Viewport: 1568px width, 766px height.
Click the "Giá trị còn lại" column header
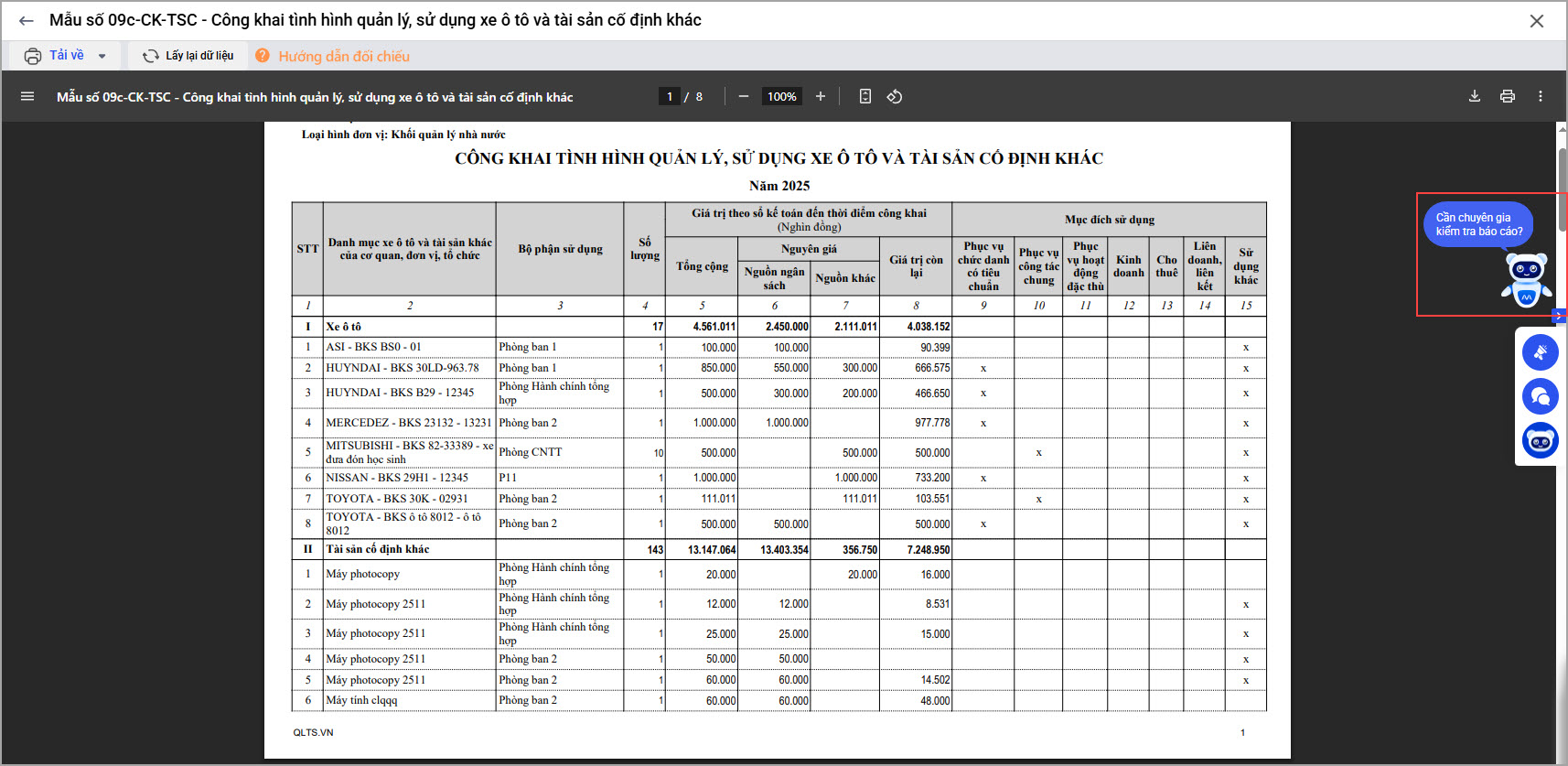point(916,266)
